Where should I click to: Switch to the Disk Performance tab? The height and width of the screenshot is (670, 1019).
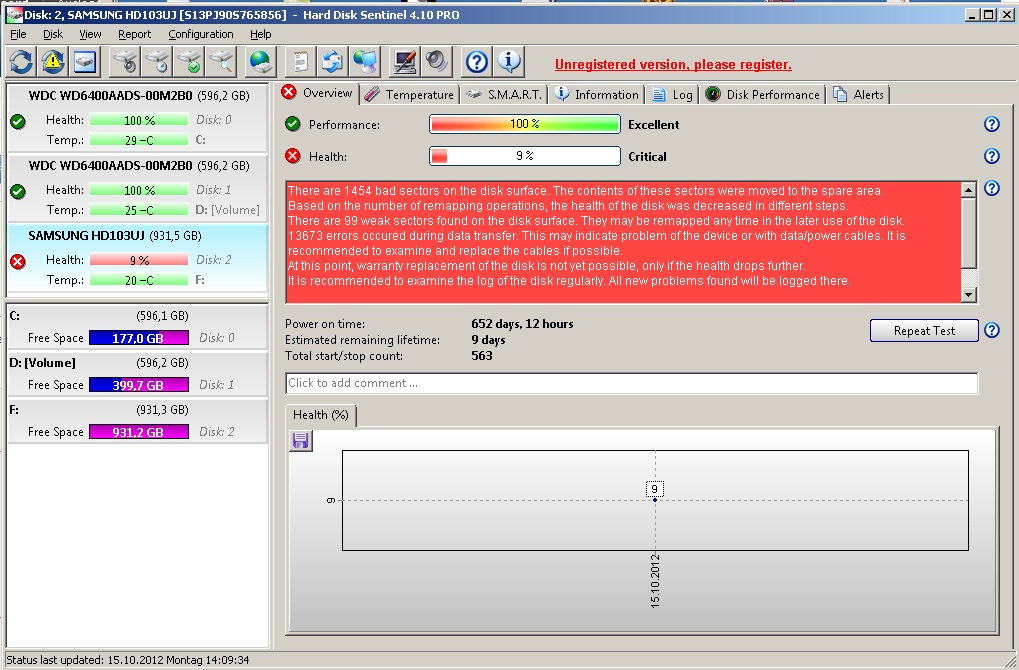tap(763, 95)
